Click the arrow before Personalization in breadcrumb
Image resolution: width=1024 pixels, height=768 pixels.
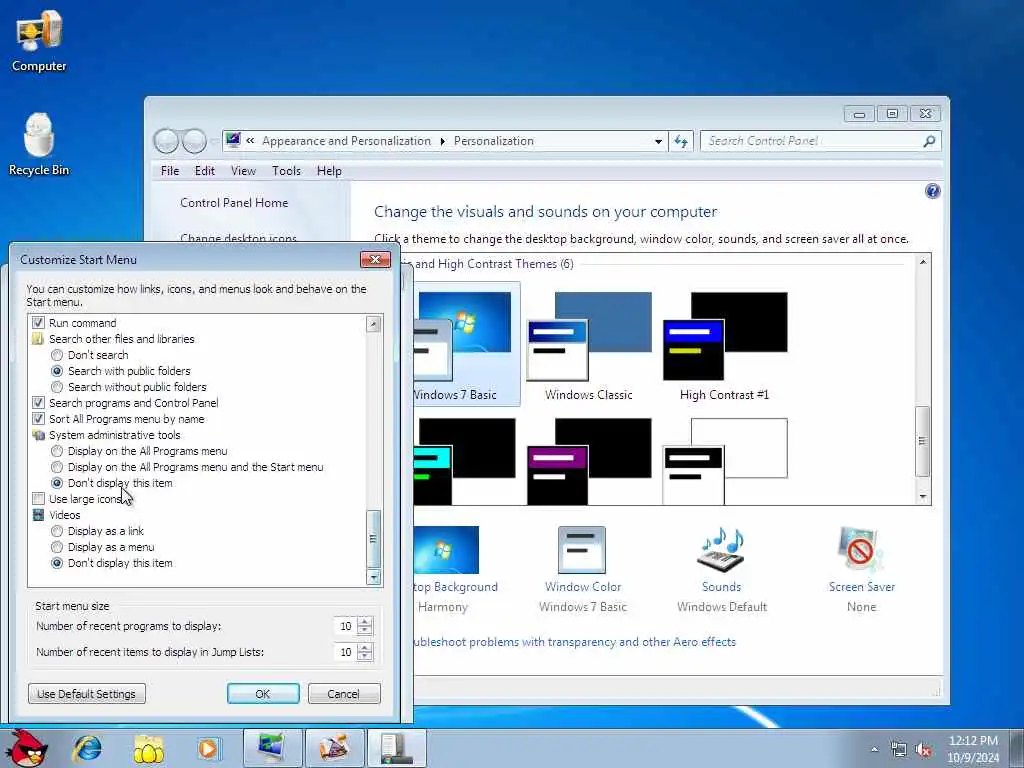(443, 141)
